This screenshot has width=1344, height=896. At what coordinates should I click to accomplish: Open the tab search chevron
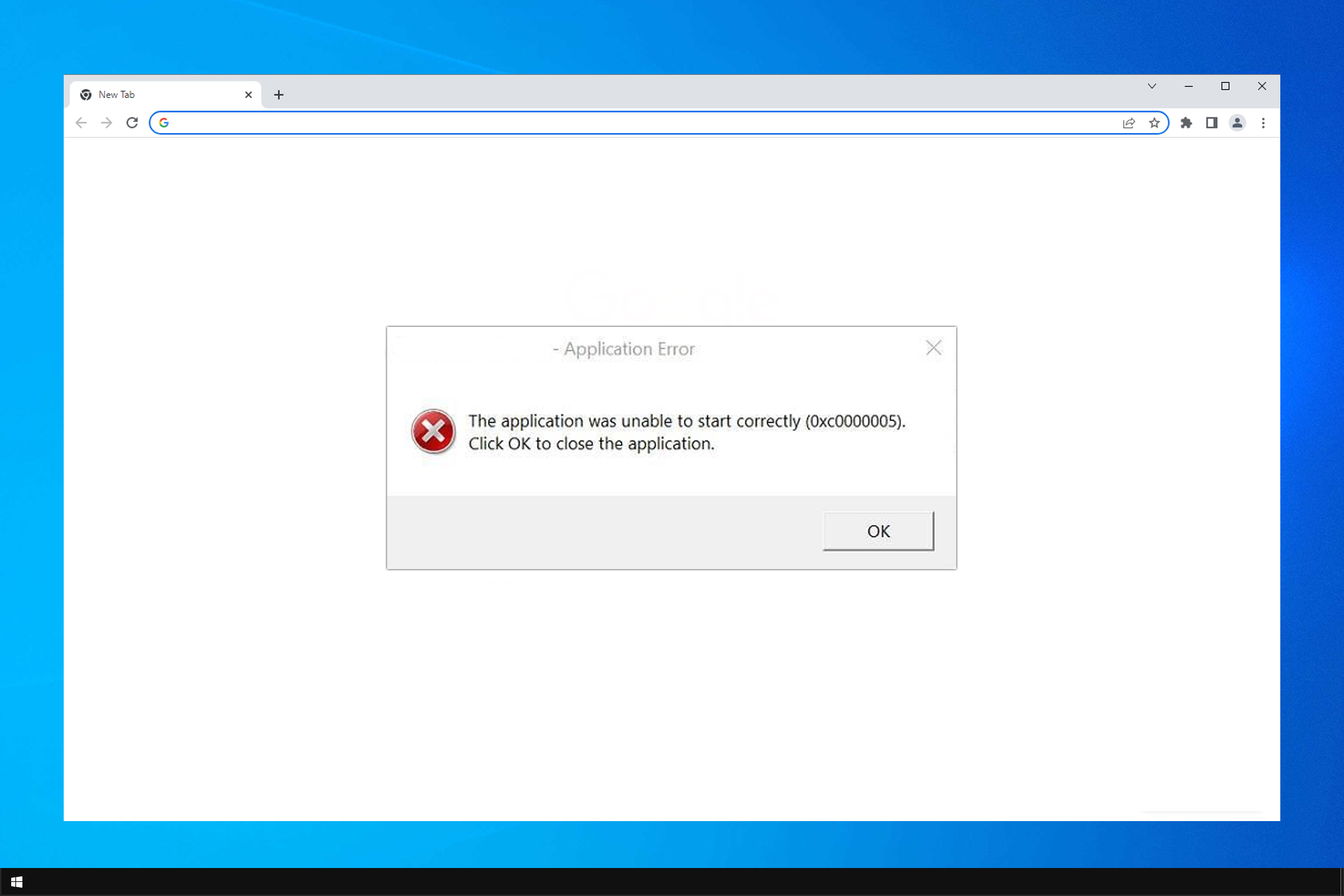click(x=1151, y=86)
